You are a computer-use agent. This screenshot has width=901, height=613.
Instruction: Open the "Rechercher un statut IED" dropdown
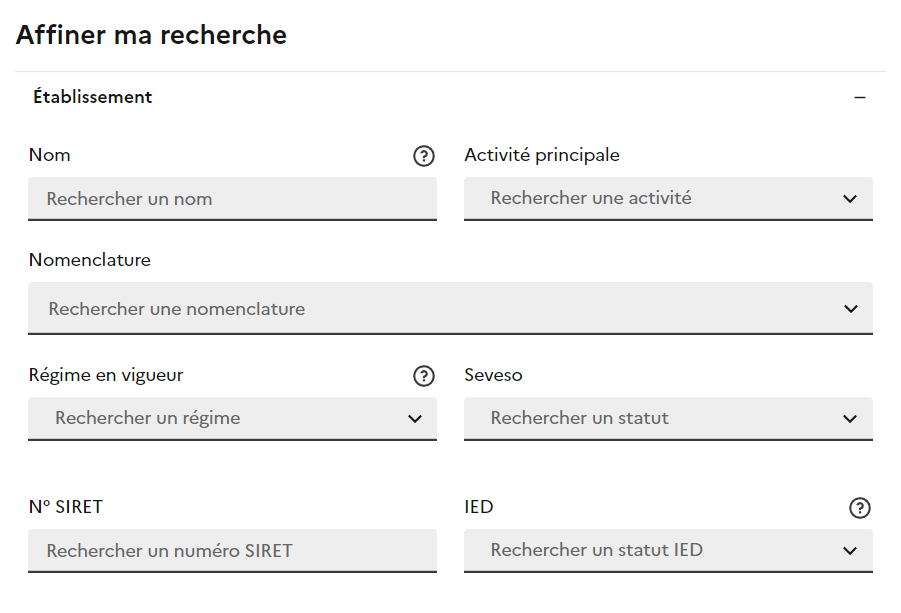[650, 551]
